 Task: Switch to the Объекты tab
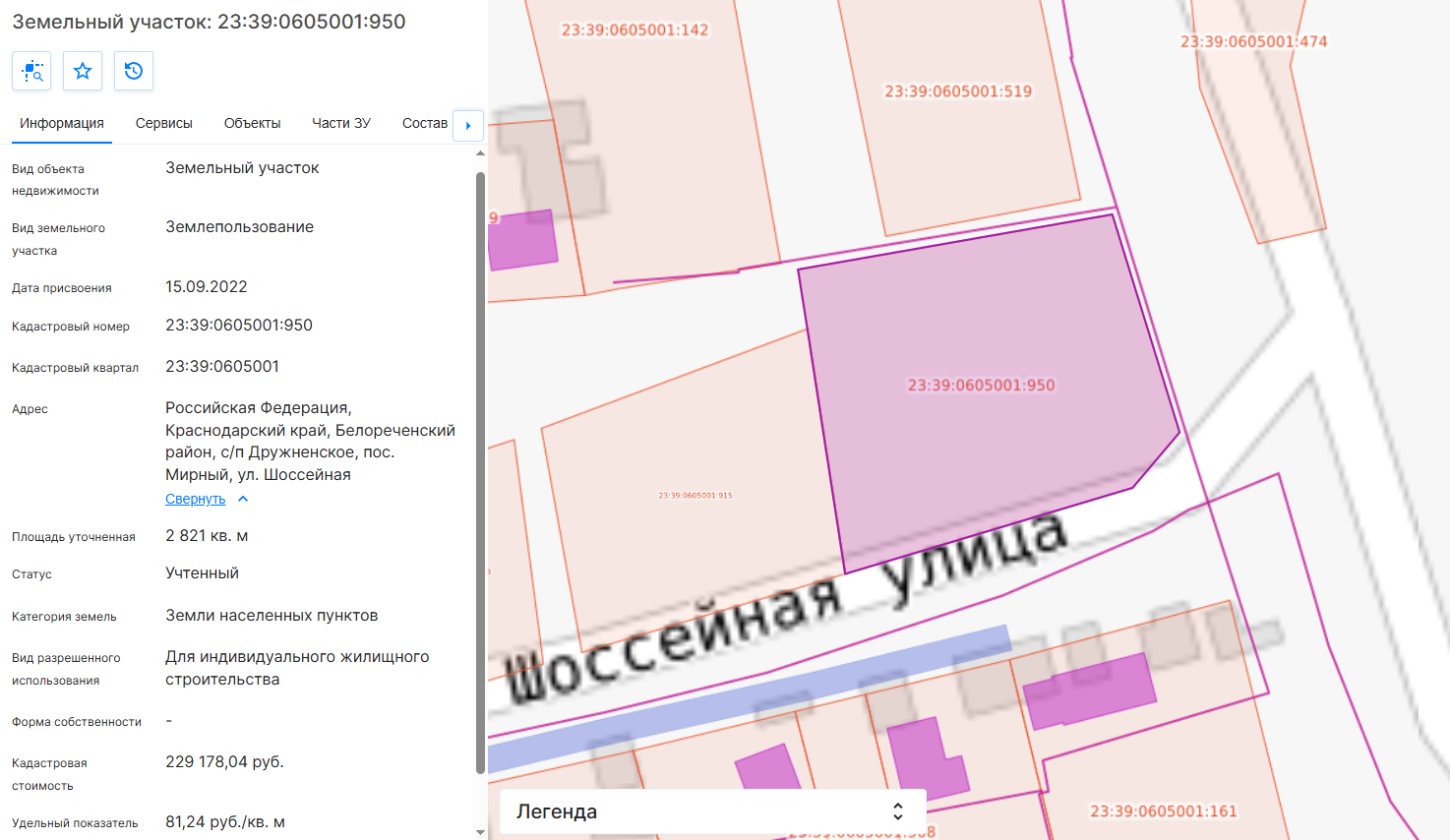pos(252,123)
